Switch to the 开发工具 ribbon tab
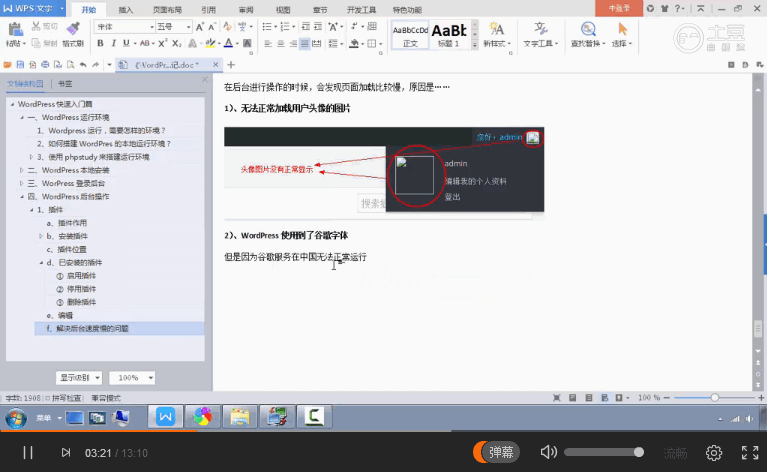The image size is (767, 472). point(361,10)
